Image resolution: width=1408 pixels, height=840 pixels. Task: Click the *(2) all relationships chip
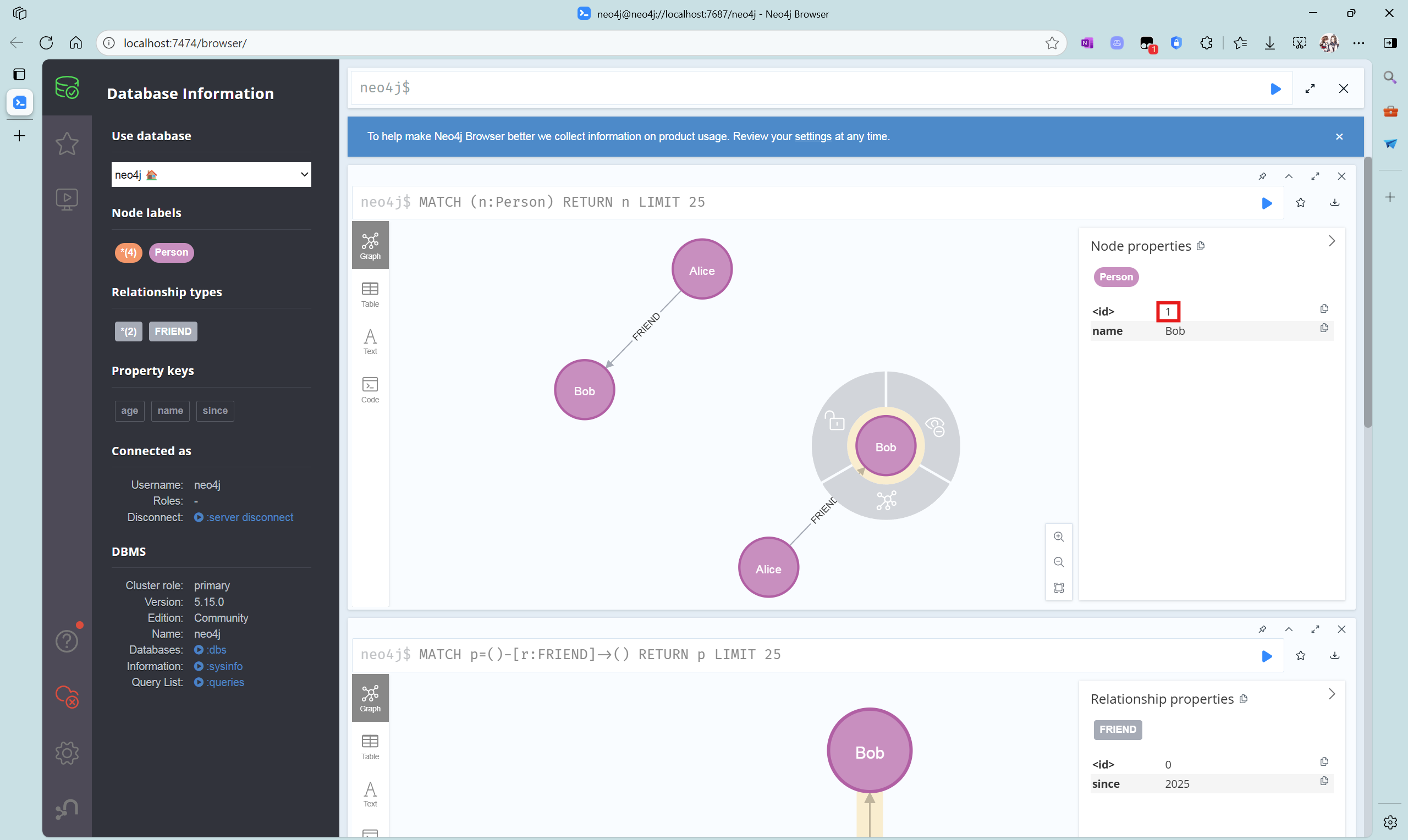tap(129, 331)
